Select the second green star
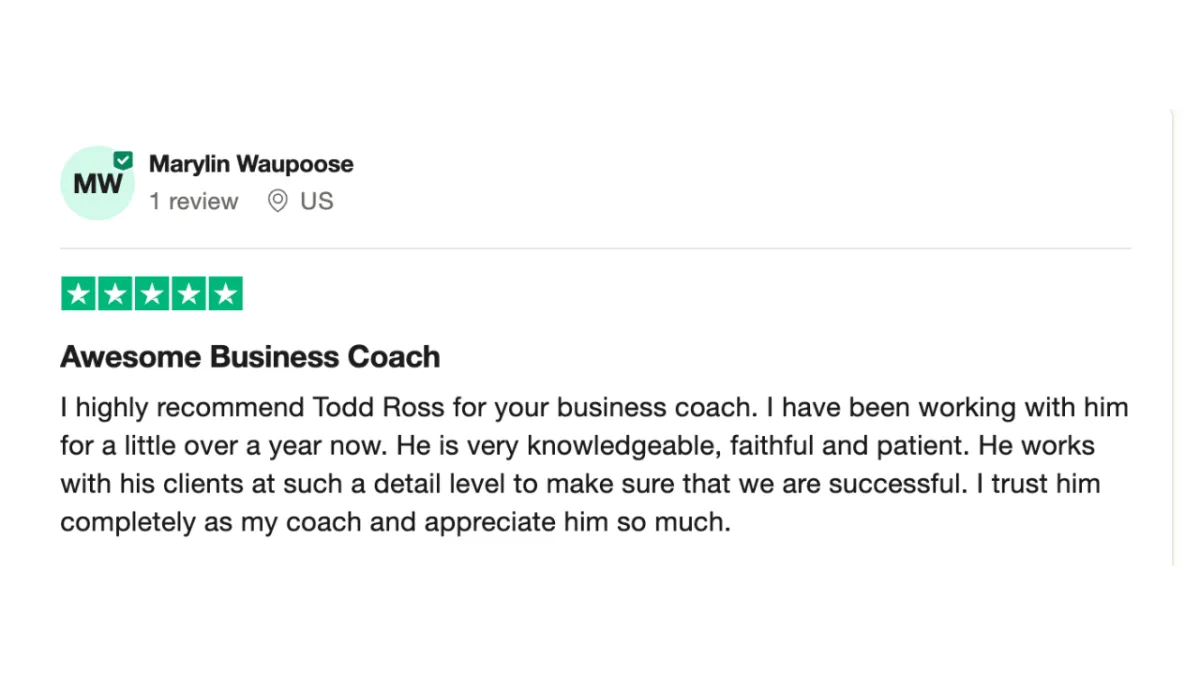 [x=115, y=294]
